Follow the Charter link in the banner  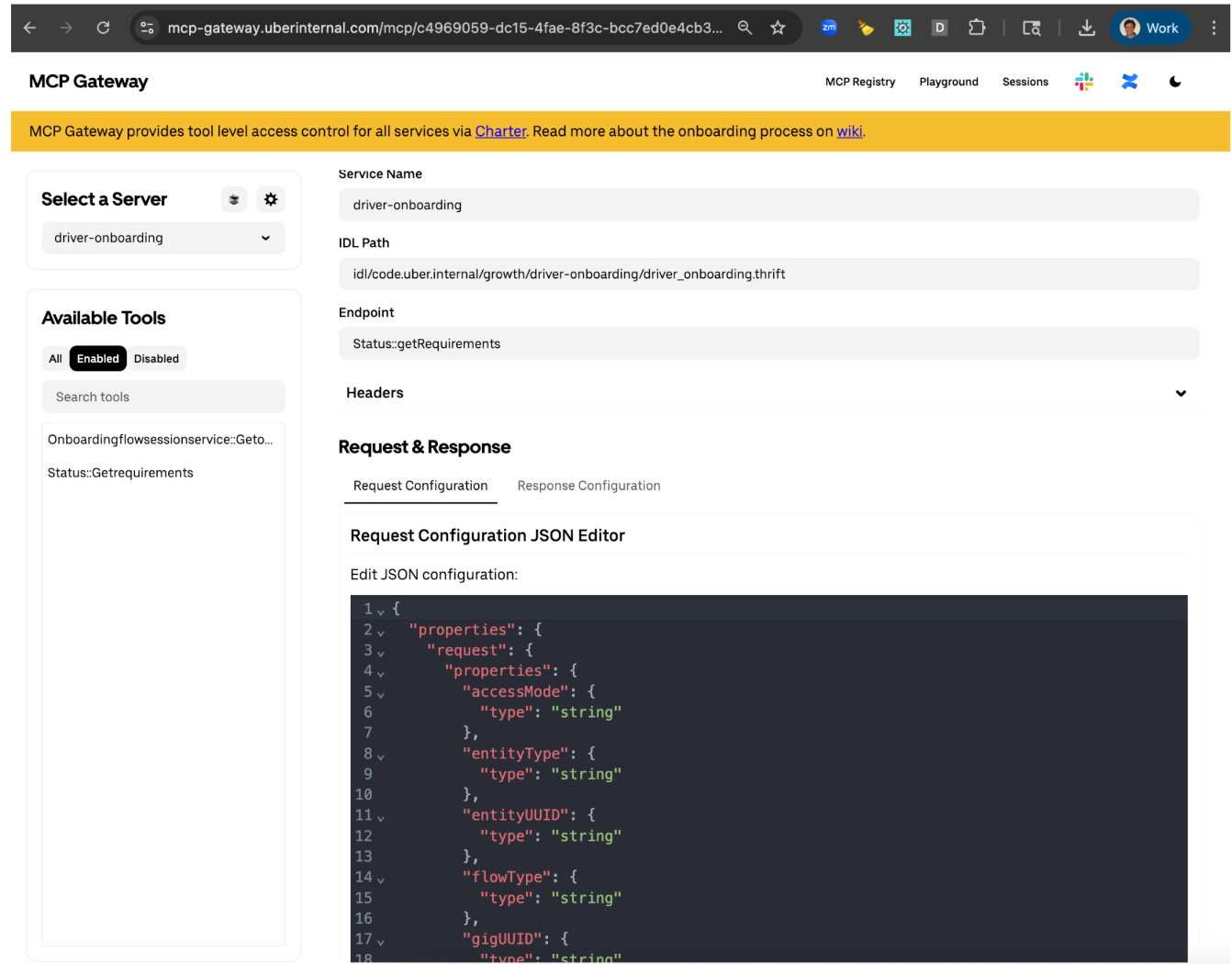click(500, 131)
